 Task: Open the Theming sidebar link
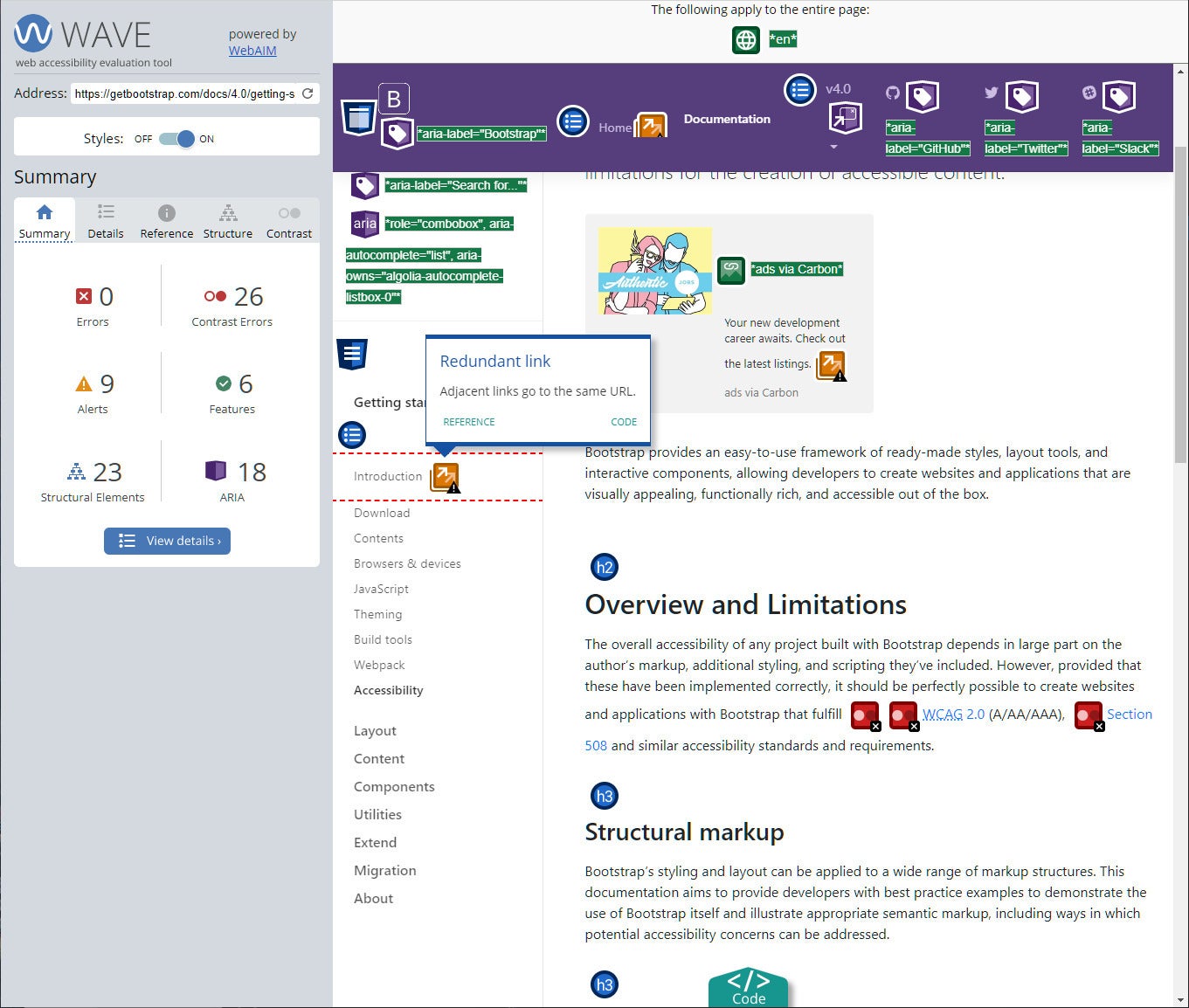click(x=377, y=614)
